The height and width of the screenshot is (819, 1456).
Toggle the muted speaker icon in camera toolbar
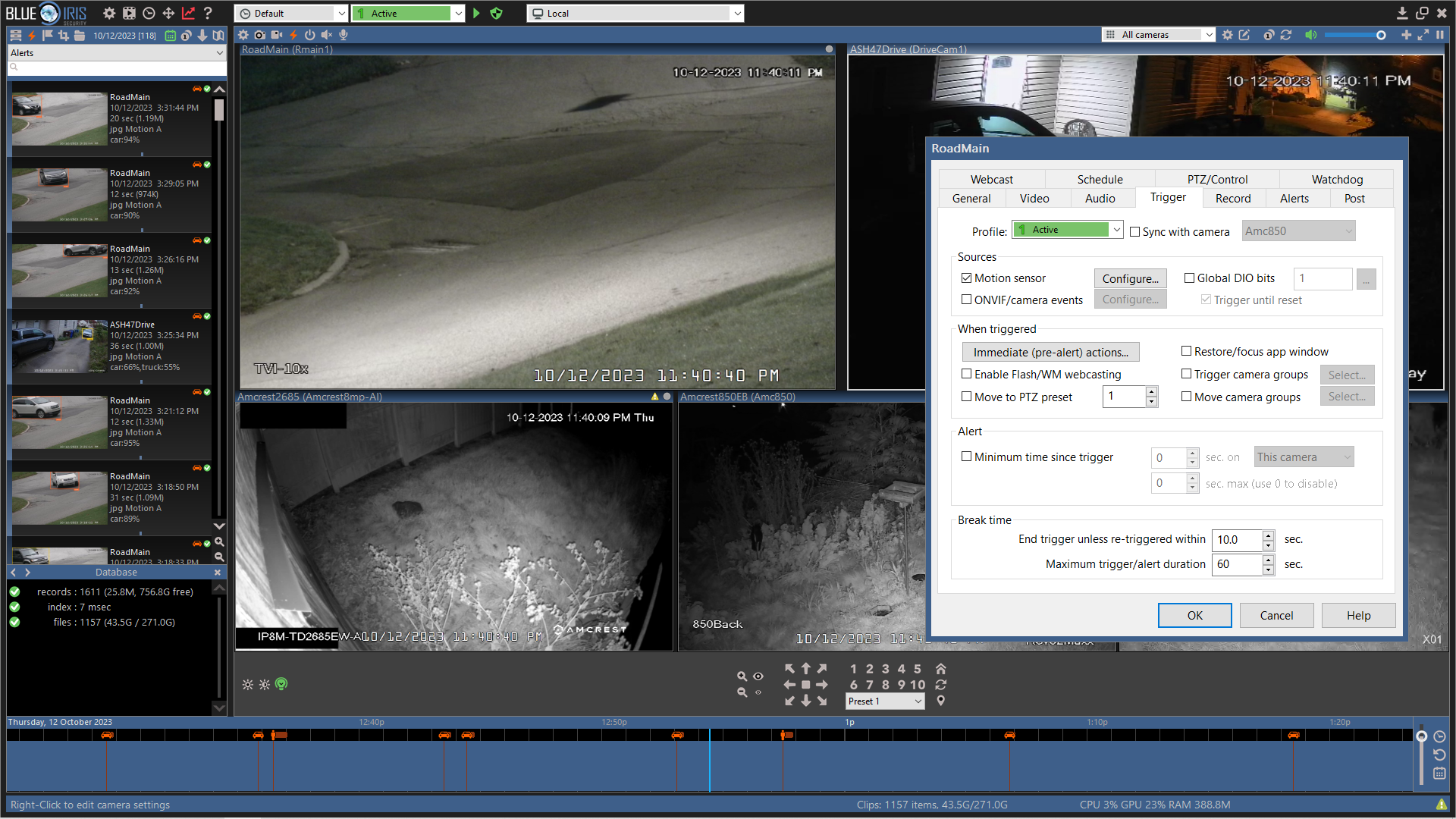(327, 35)
